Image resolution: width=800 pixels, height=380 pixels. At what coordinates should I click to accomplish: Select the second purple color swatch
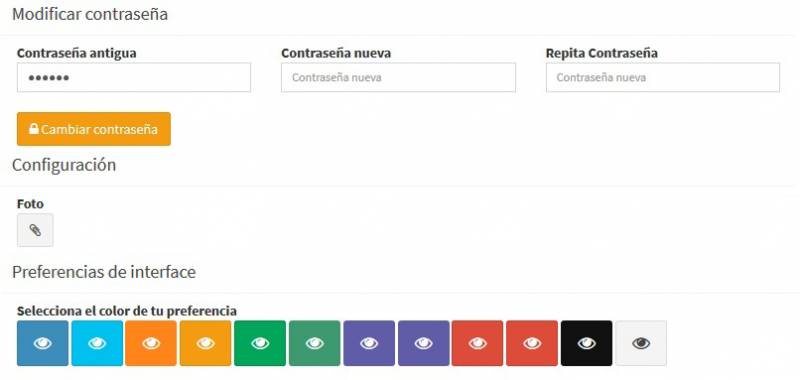(x=423, y=343)
